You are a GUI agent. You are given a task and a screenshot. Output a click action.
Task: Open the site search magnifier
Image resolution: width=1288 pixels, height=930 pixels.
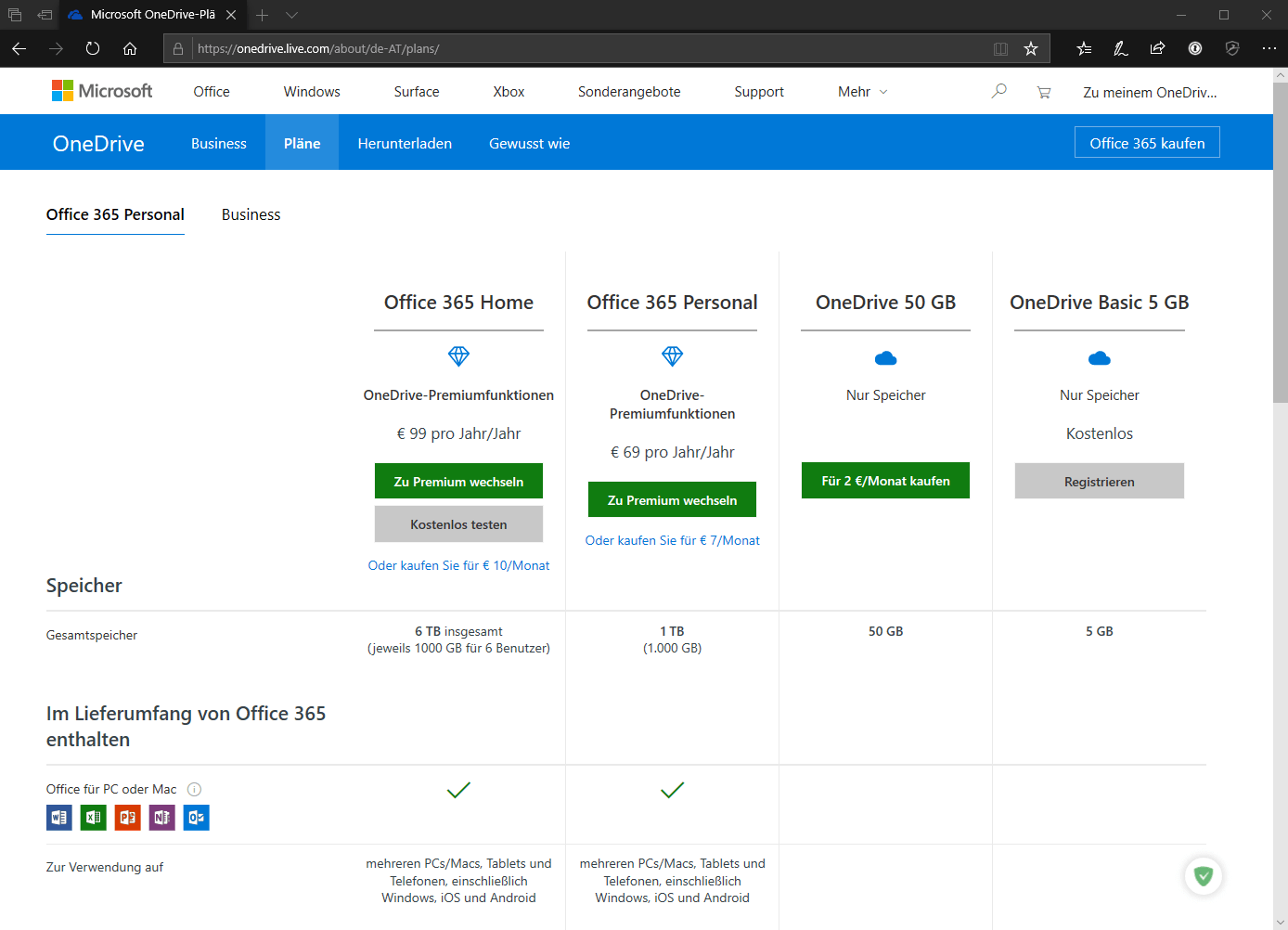[x=998, y=91]
